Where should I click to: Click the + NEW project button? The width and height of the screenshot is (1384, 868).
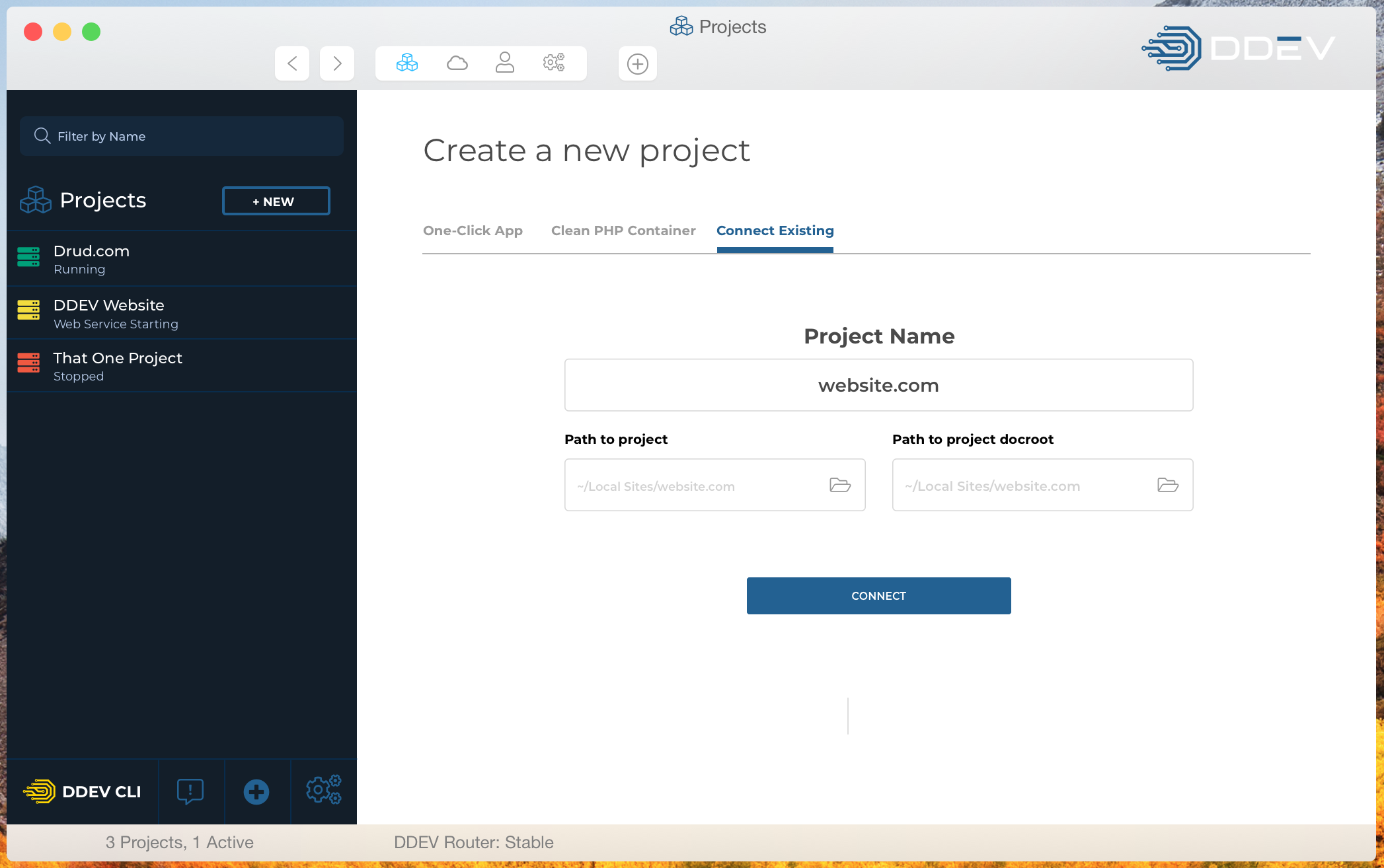click(x=276, y=201)
